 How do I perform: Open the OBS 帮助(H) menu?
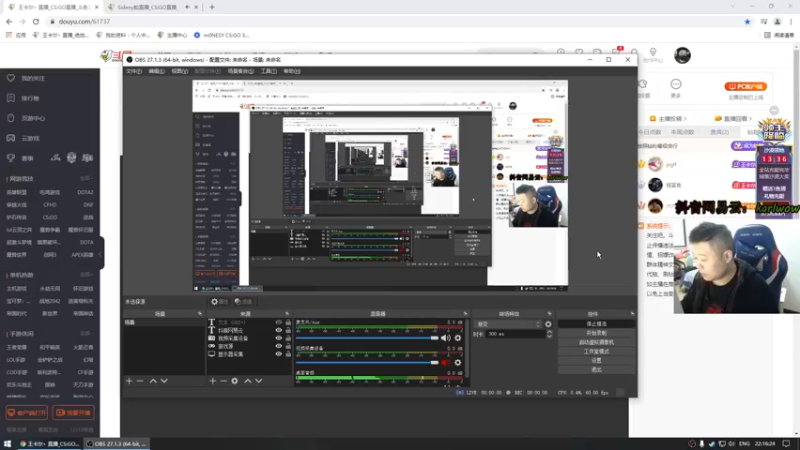click(x=292, y=71)
